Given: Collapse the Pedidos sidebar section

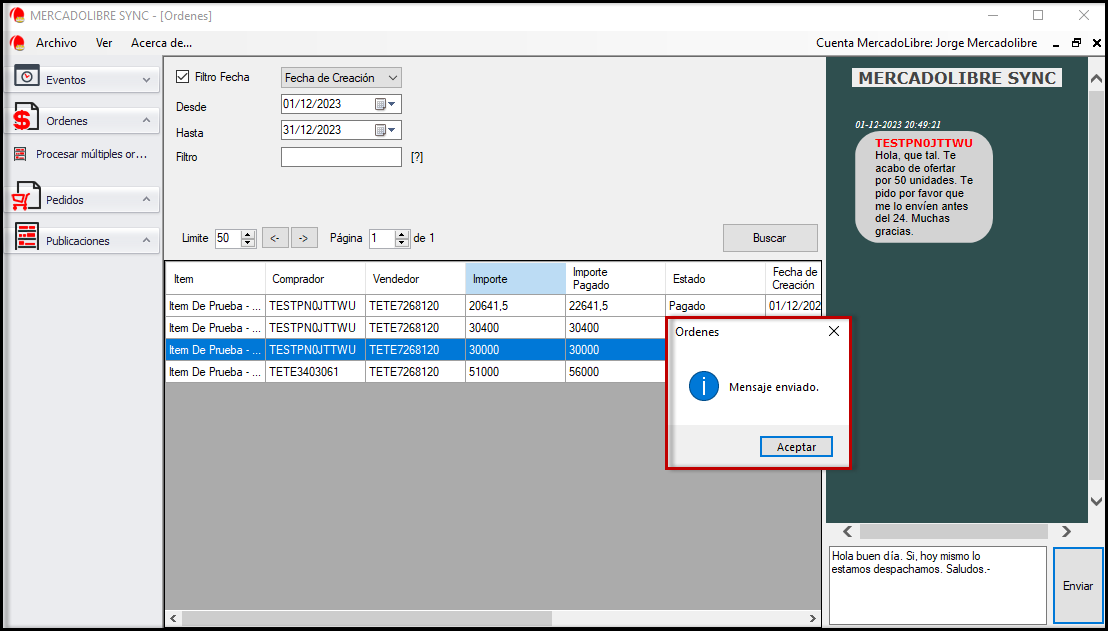Looking at the screenshot, I should pyautogui.click(x=146, y=199).
